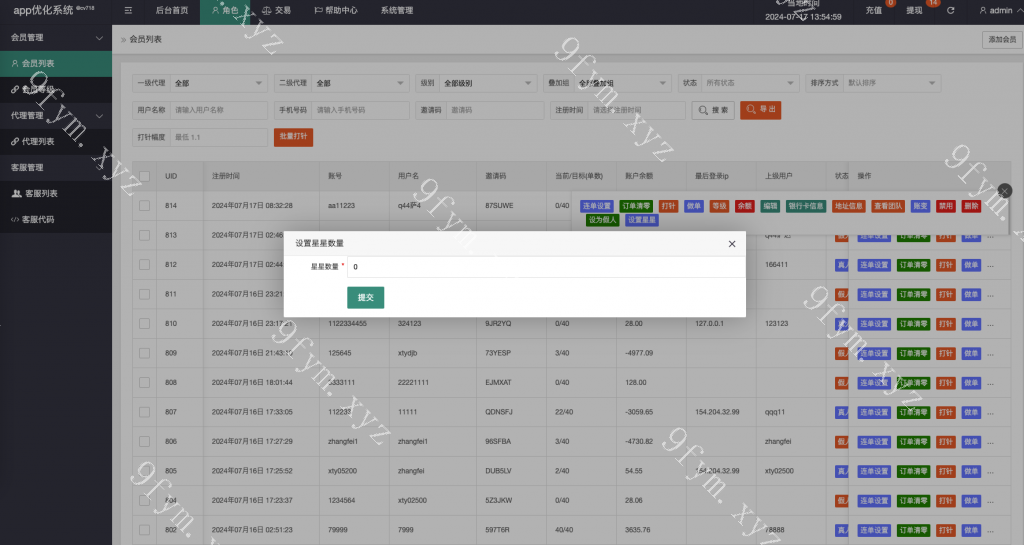
Task: Open 银行卡信息 for user 814
Action: [806, 206]
